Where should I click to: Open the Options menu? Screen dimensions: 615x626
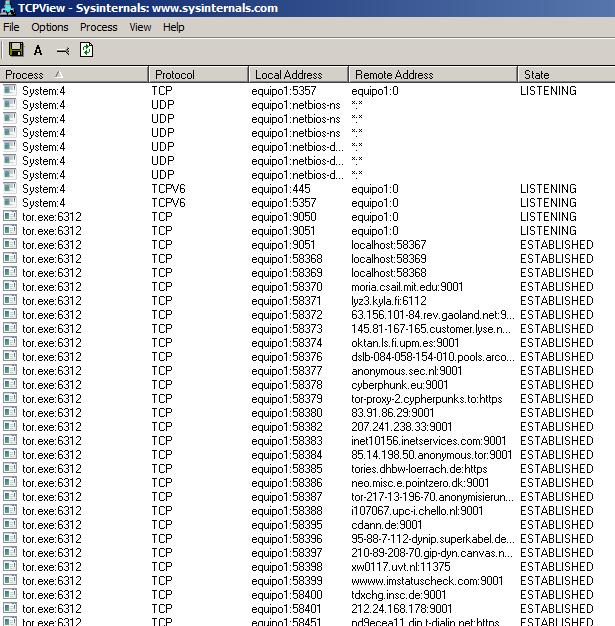click(50, 27)
